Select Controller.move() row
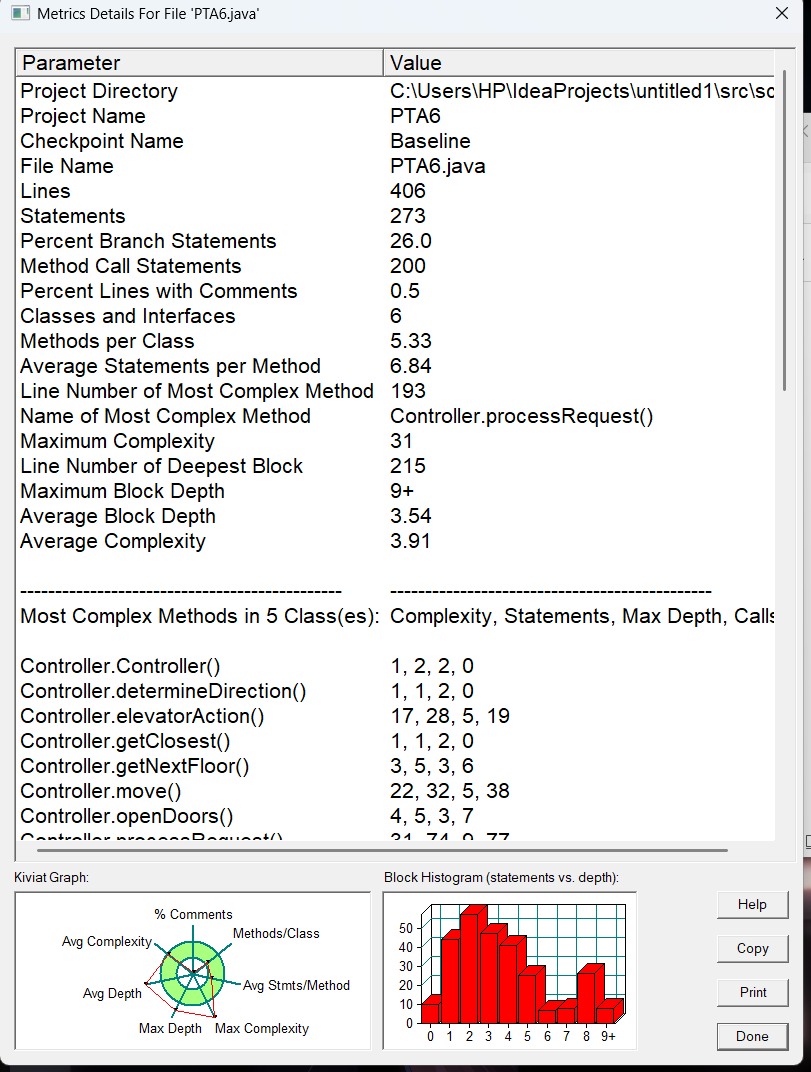 395,791
